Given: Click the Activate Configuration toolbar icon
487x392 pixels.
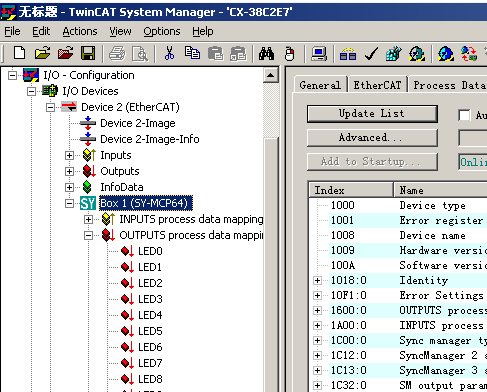Looking at the screenshot, I should [393, 53].
